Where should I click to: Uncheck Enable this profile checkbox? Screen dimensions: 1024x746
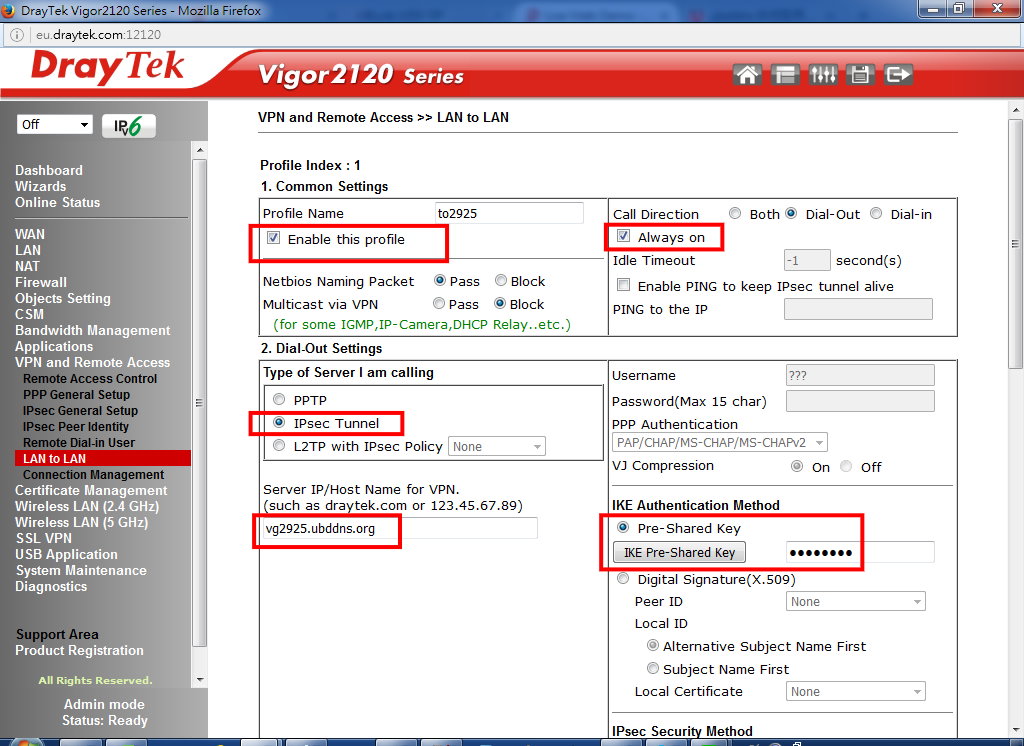[273, 239]
